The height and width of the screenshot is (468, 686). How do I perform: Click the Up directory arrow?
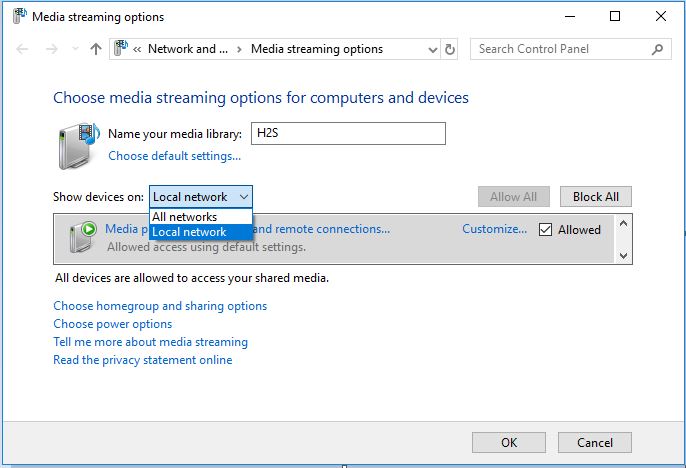(96, 49)
